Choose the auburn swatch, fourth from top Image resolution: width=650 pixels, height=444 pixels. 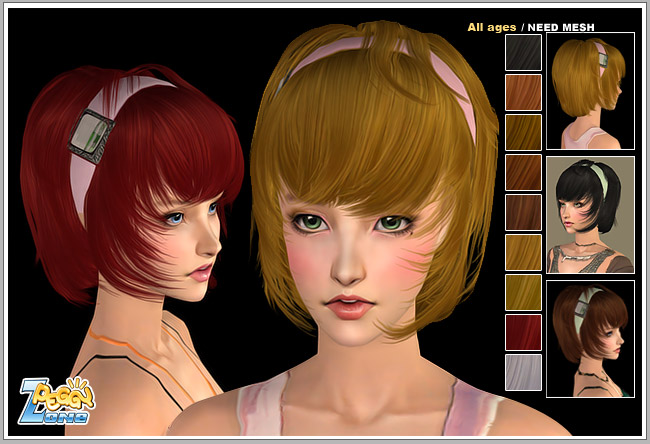pos(523,172)
